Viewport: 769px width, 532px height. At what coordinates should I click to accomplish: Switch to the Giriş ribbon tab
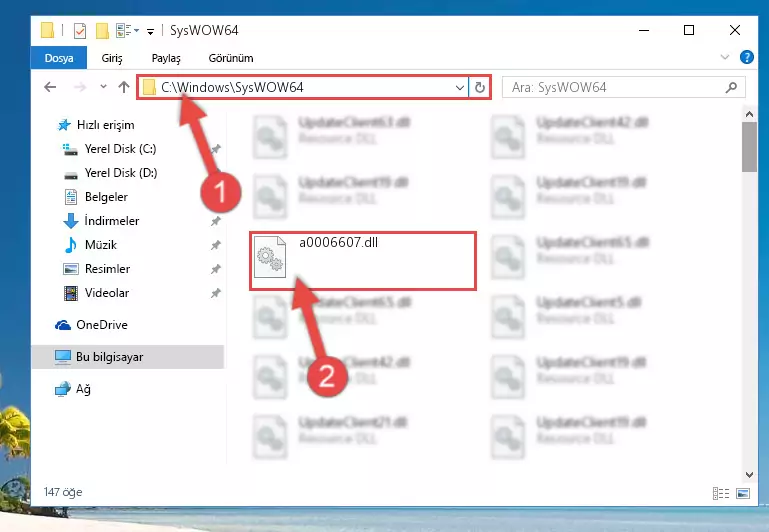pos(112,58)
